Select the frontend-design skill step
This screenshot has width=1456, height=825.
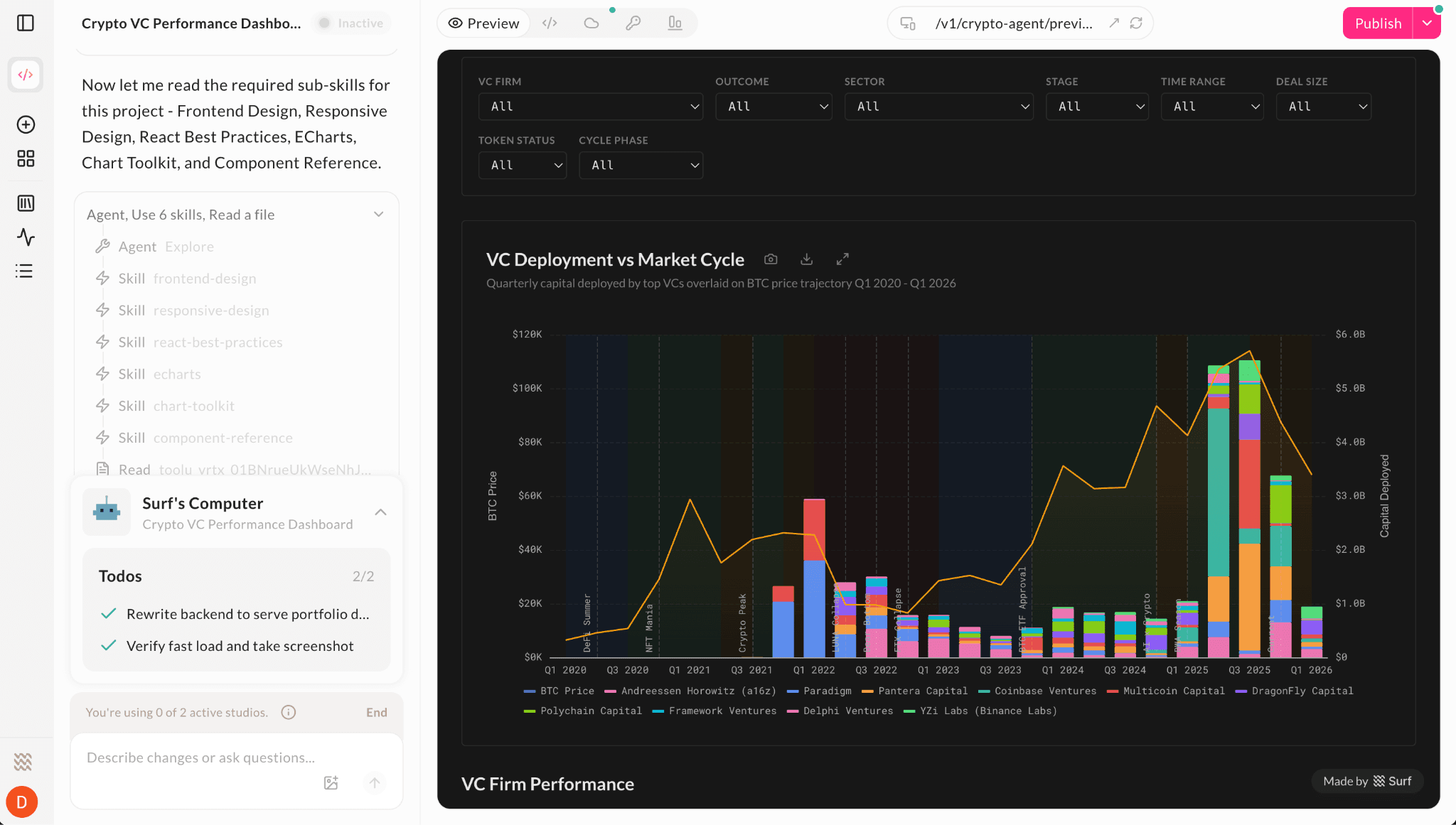tap(176, 279)
